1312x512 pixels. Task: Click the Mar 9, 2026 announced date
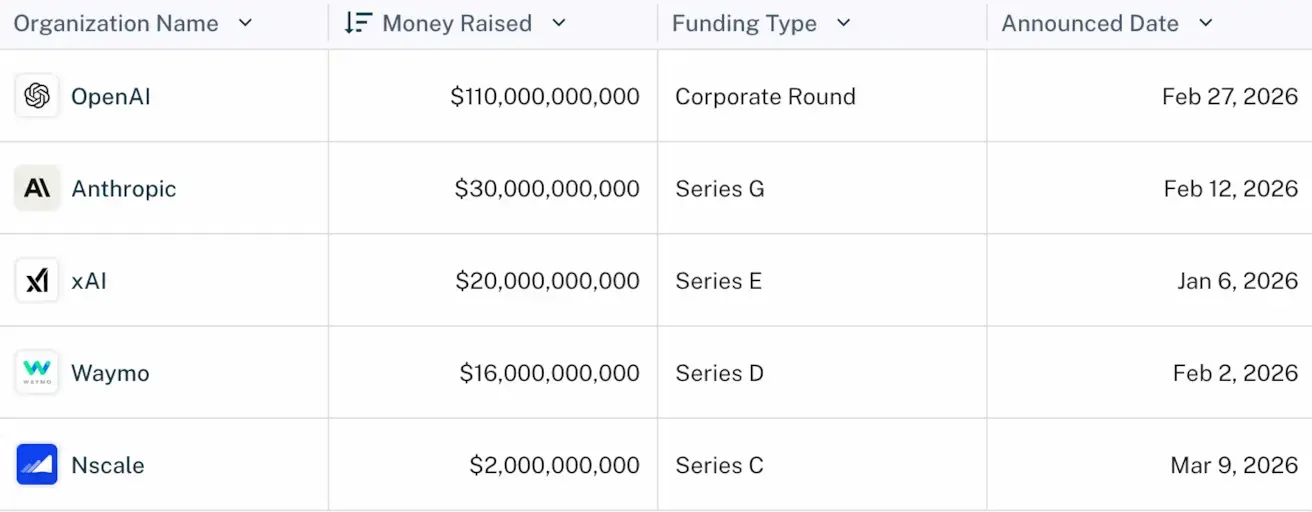pos(1233,465)
